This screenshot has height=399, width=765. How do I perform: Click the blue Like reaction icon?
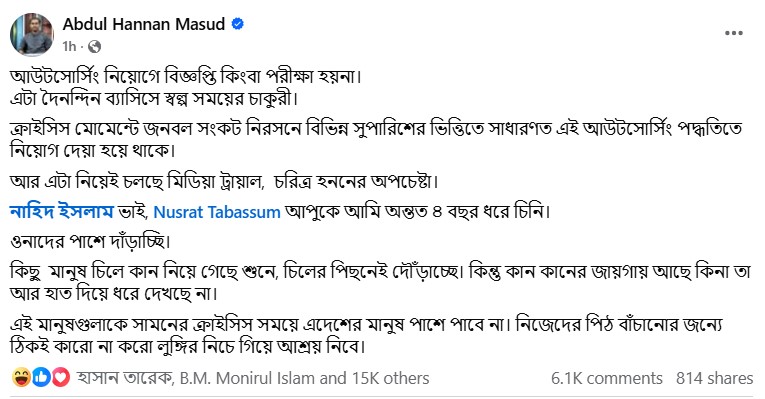click(x=41, y=378)
